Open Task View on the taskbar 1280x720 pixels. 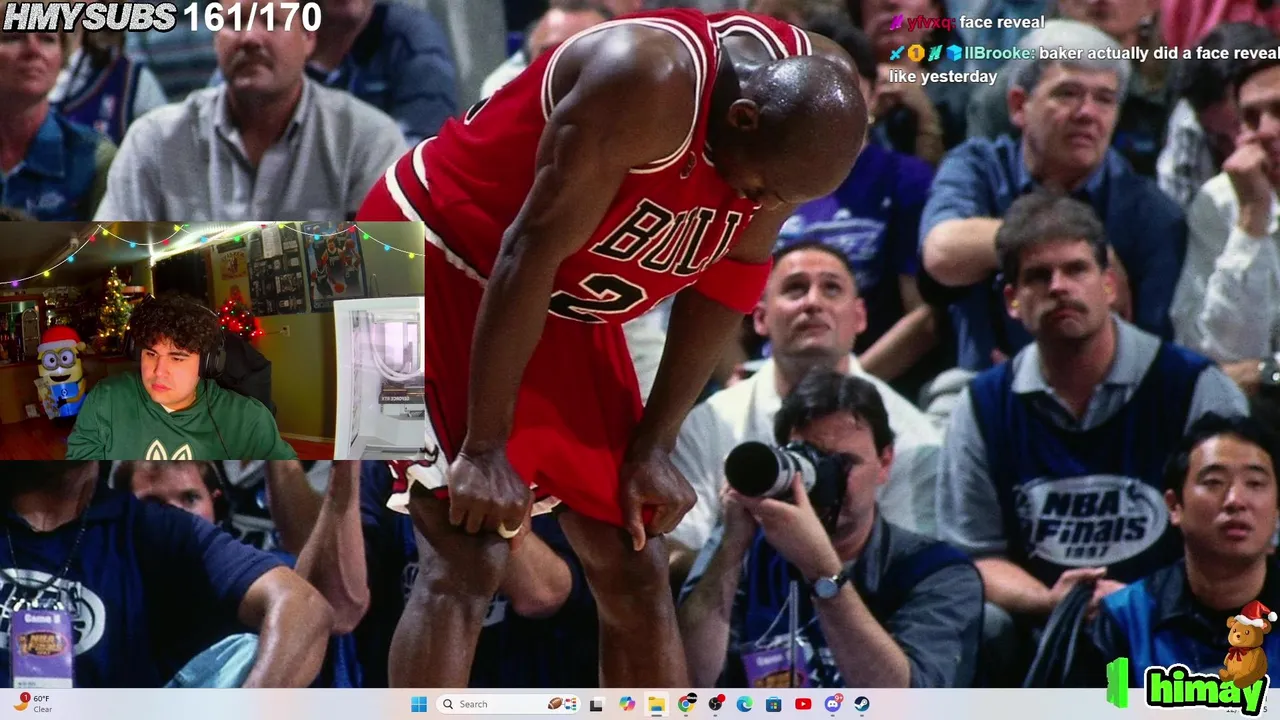click(x=596, y=704)
